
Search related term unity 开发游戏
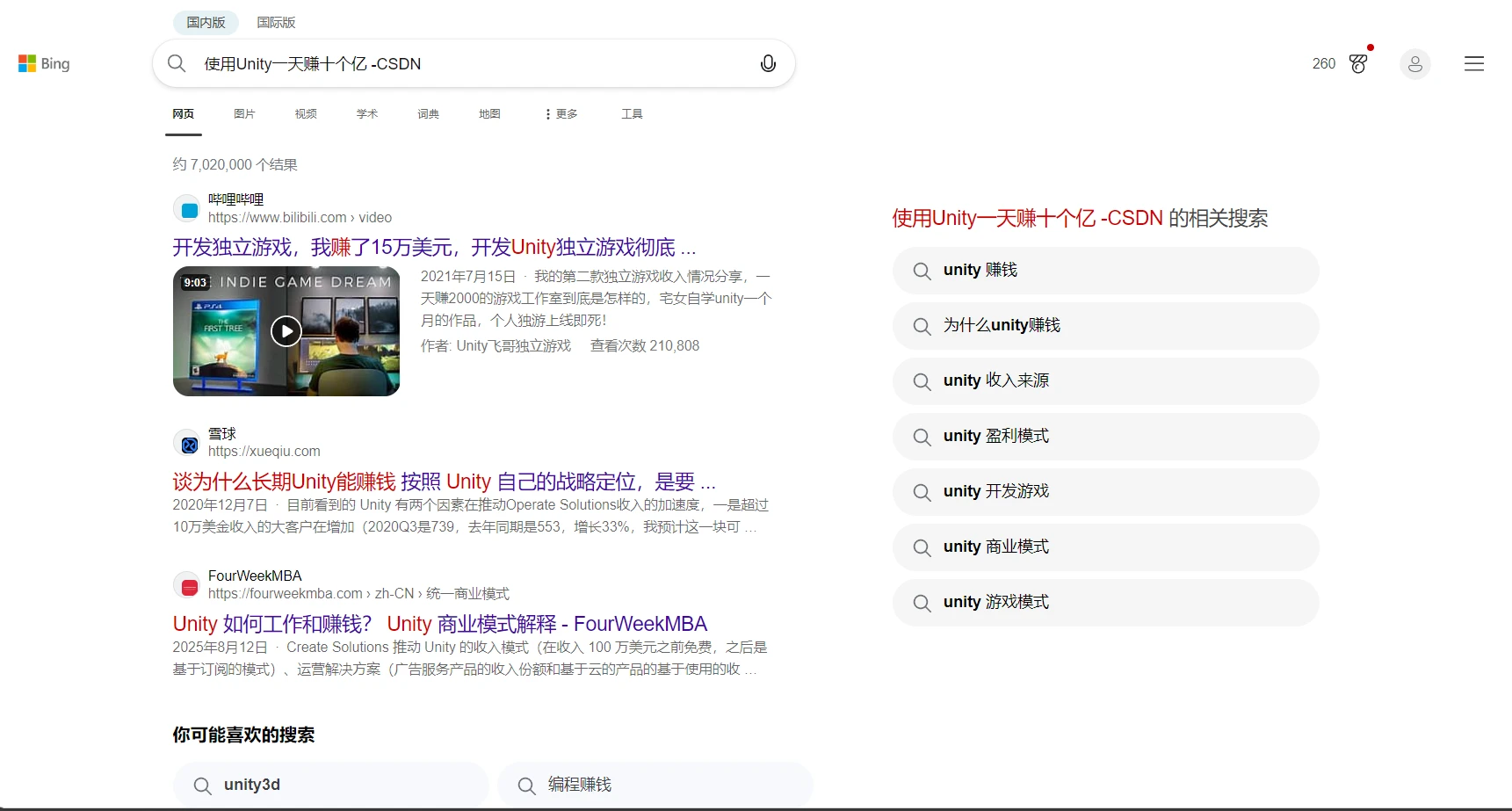pos(1106,492)
